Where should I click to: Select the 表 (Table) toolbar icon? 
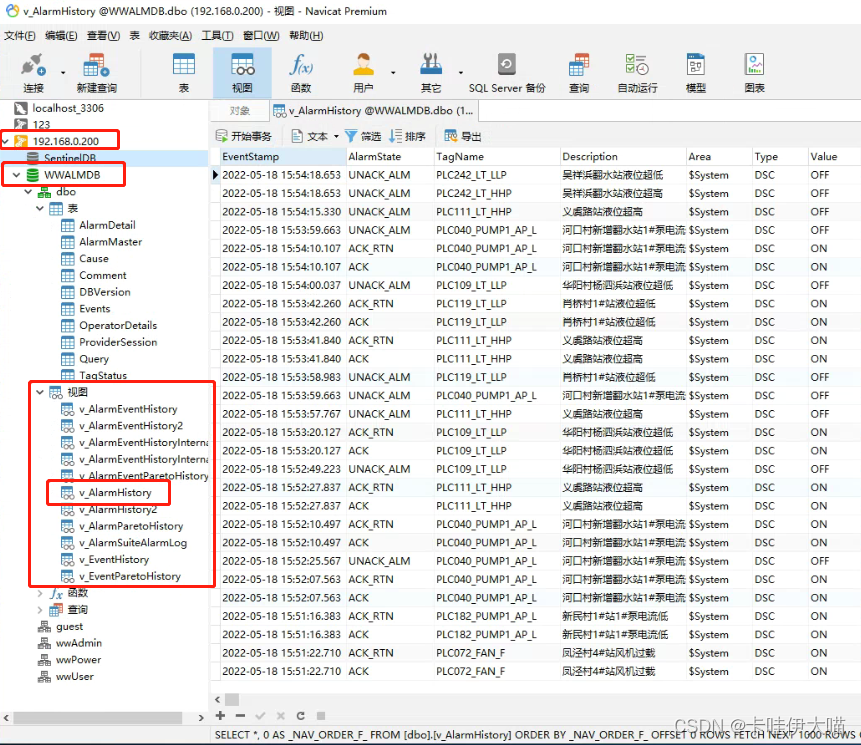pyautogui.click(x=184, y=72)
